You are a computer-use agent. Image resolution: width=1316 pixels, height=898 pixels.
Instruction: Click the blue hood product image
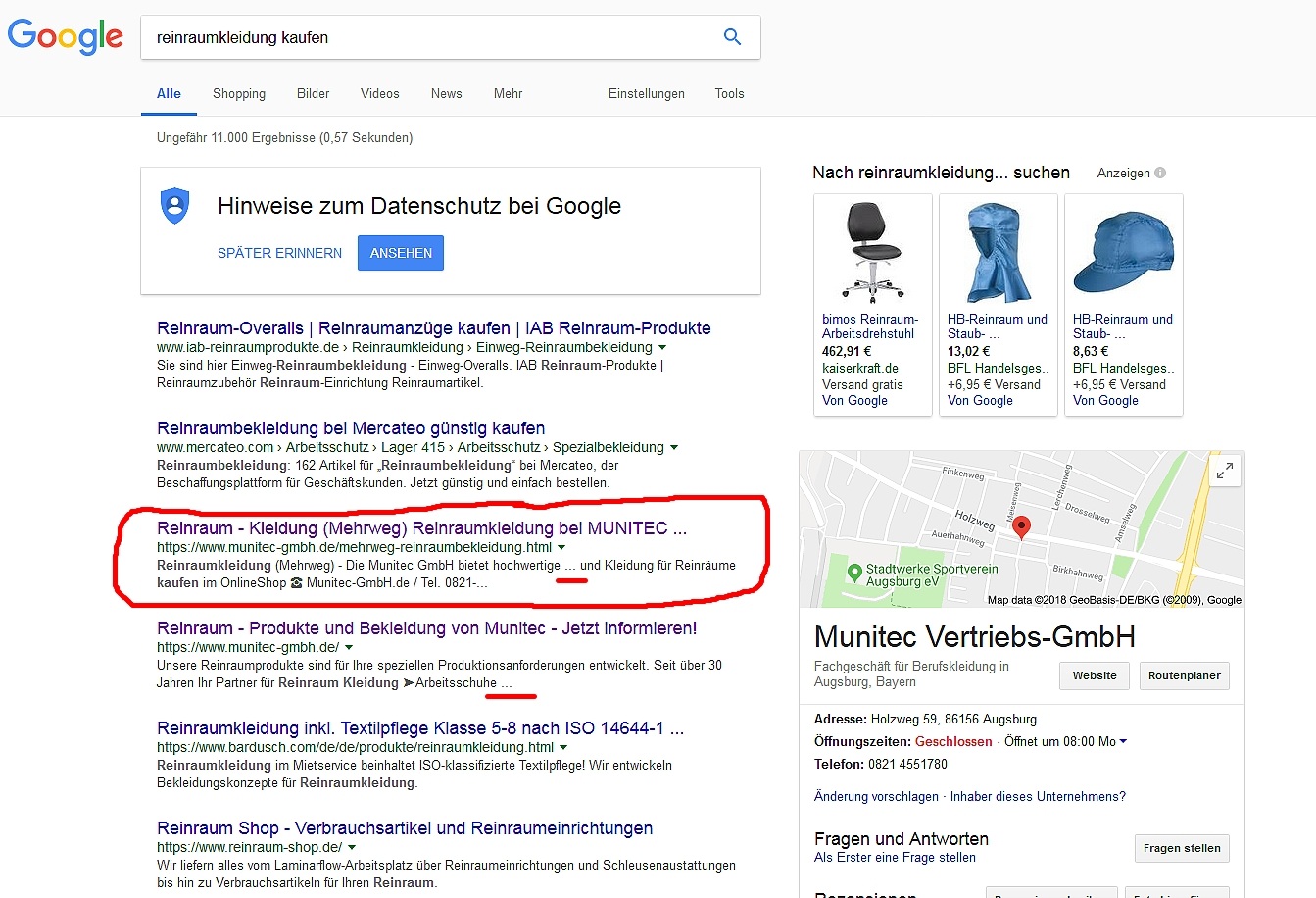[x=998, y=251]
